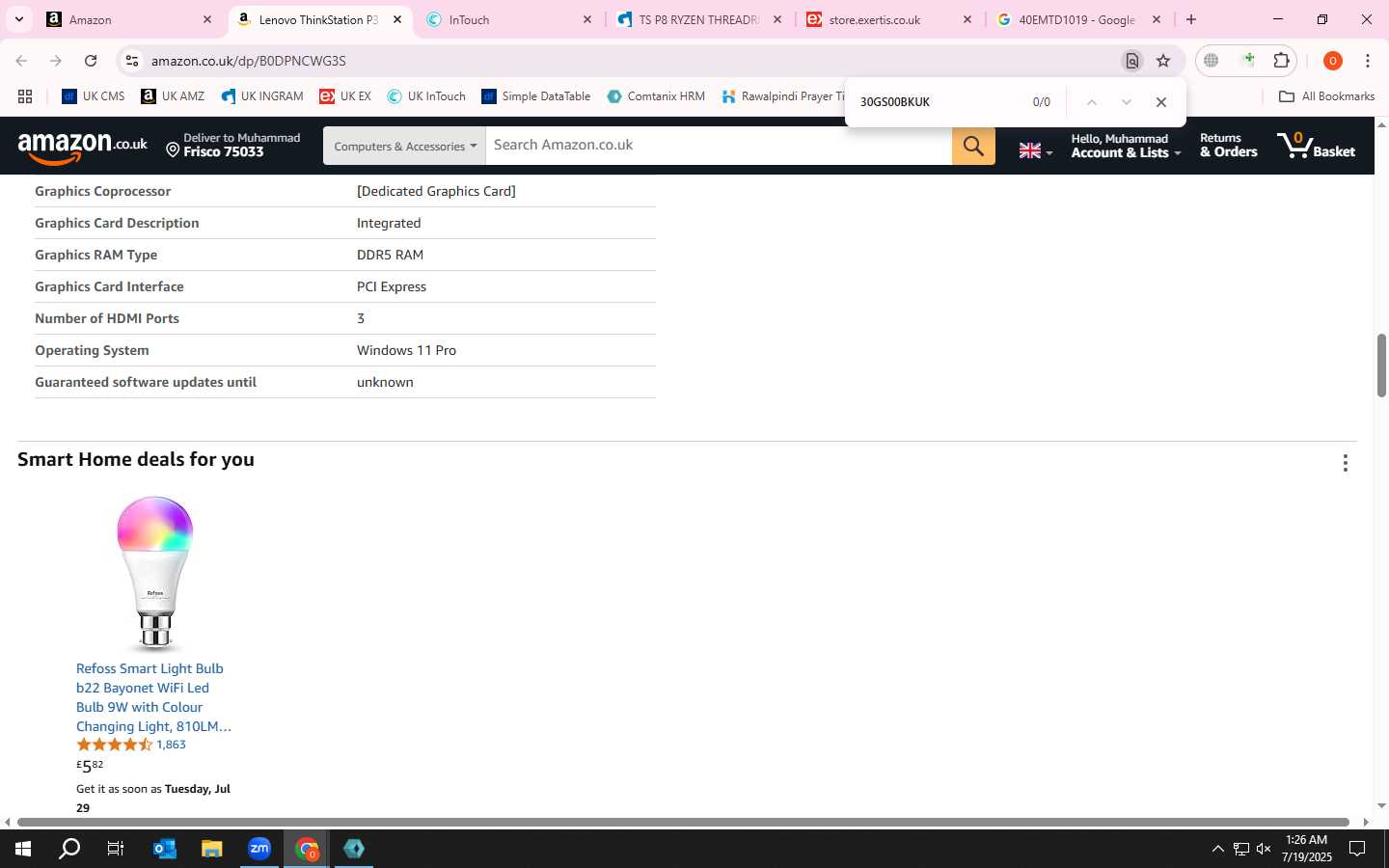Image resolution: width=1389 pixels, height=868 pixels.
Task: Switch to the 40EMTD1019 Google tab
Action: click(x=1076, y=19)
